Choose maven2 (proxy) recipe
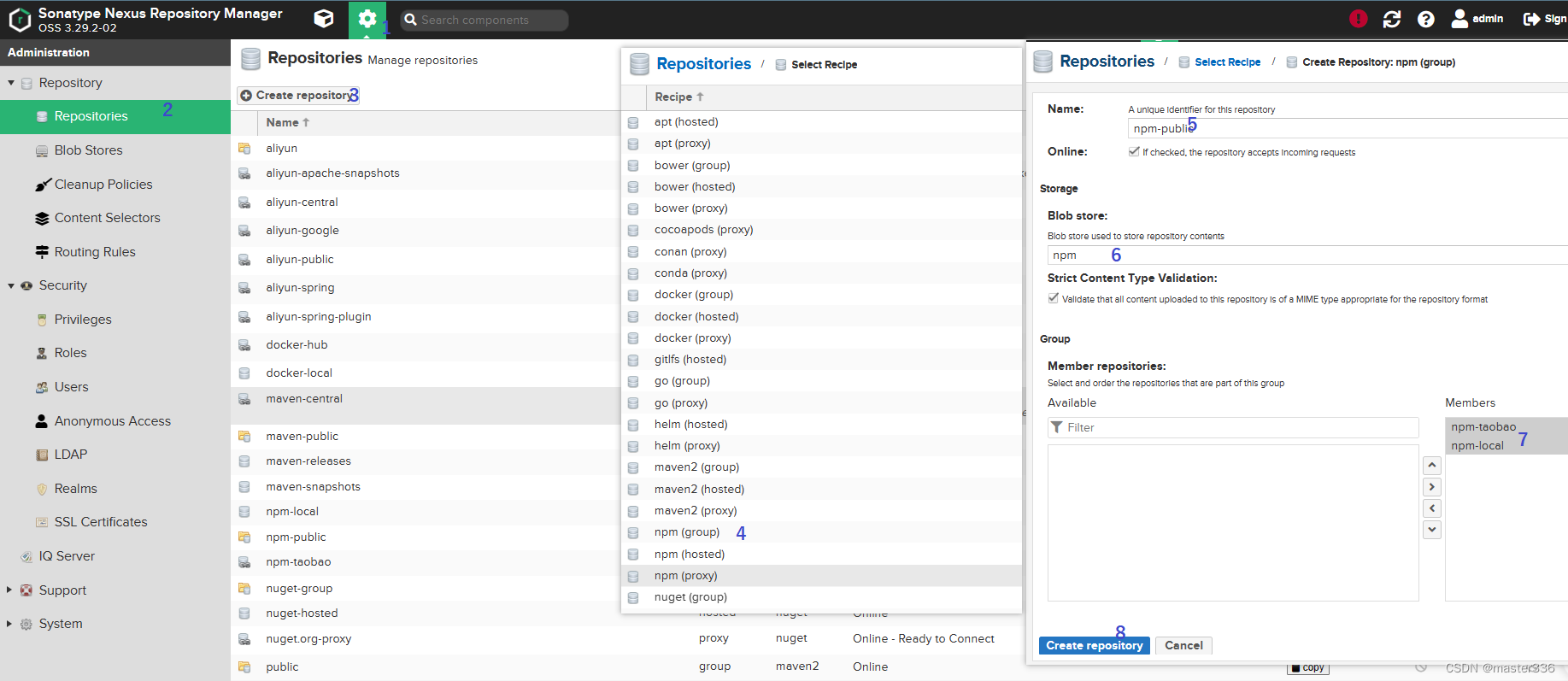 696,511
